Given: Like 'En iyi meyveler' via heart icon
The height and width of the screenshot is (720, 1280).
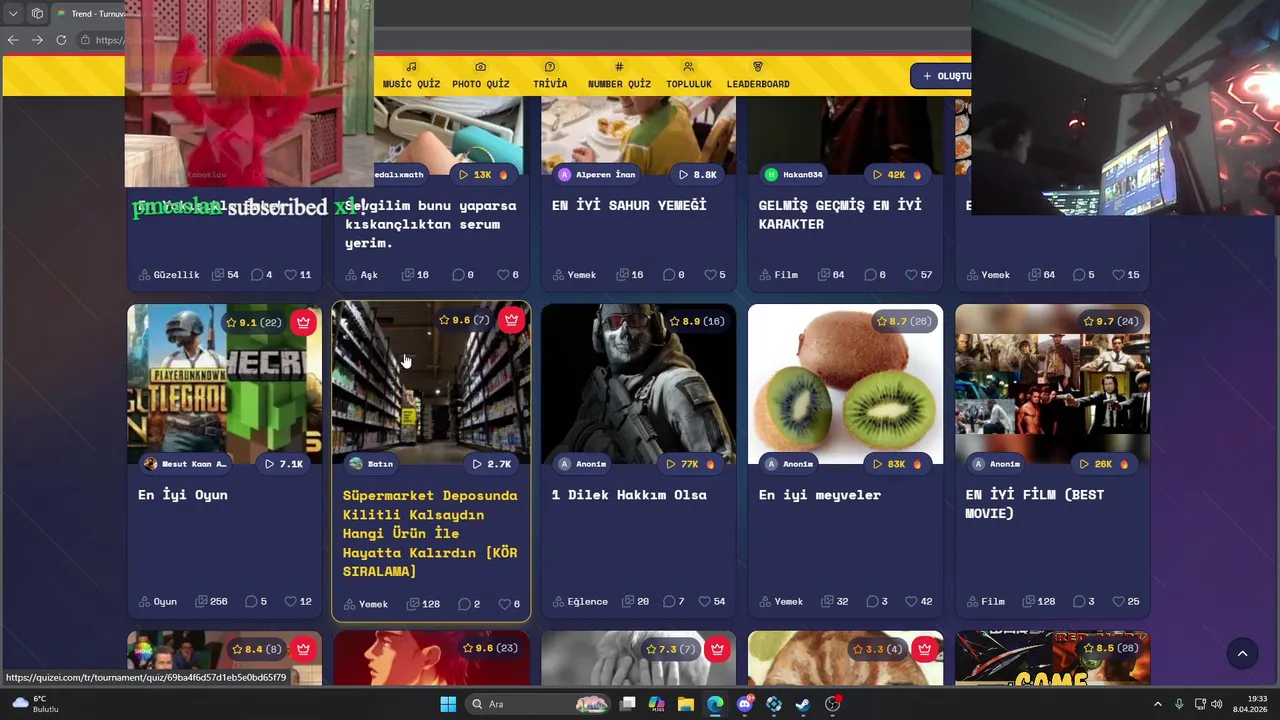Looking at the screenshot, I should [x=912, y=601].
